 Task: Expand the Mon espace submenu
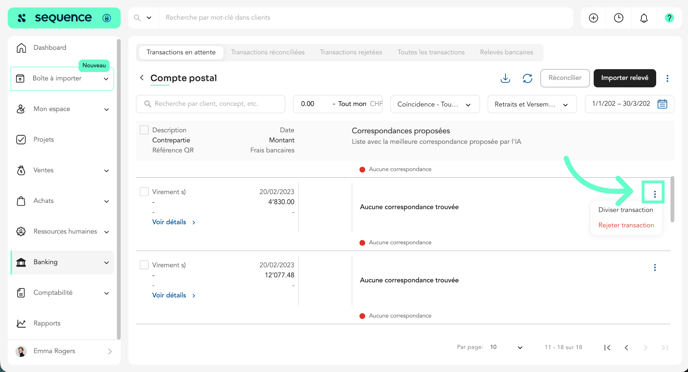[x=106, y=109]
